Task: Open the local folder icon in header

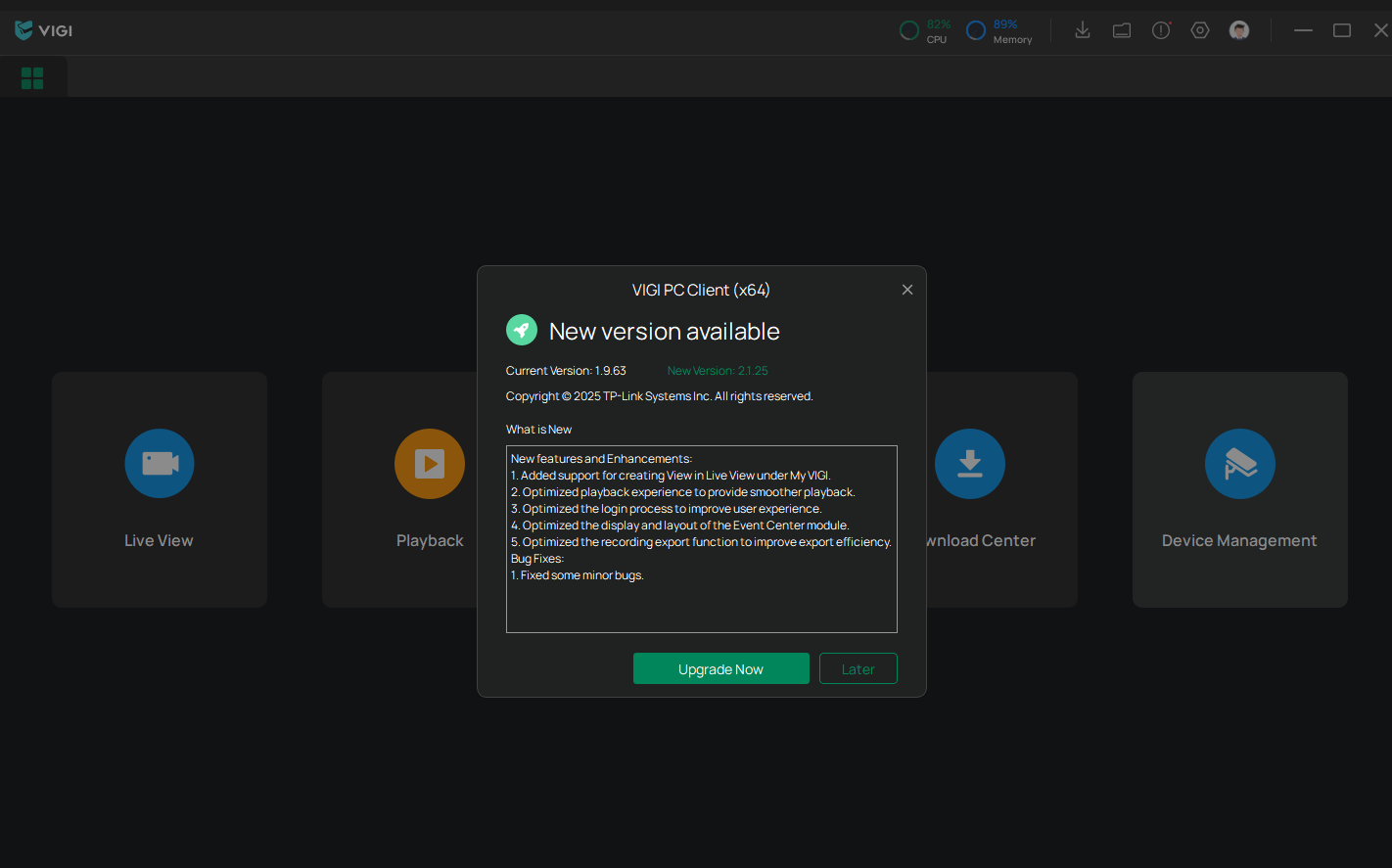Action: pyautogui.click(x=1122, y=30)
